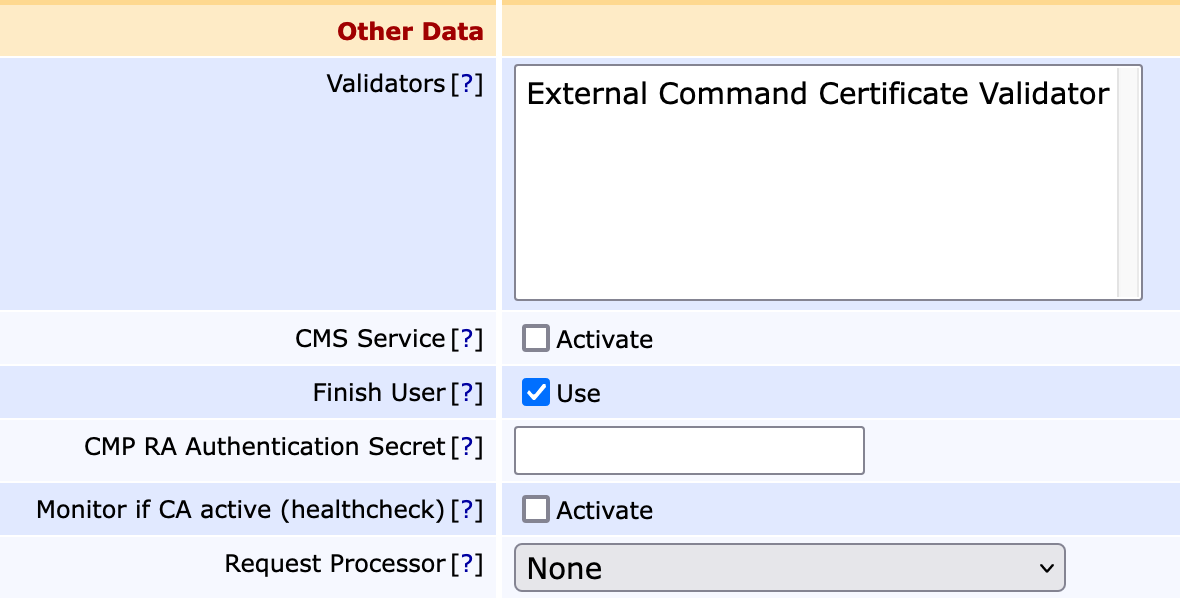Show help for Finish User
Viewport: 1180px width, 598px height.
coord(466,393)
